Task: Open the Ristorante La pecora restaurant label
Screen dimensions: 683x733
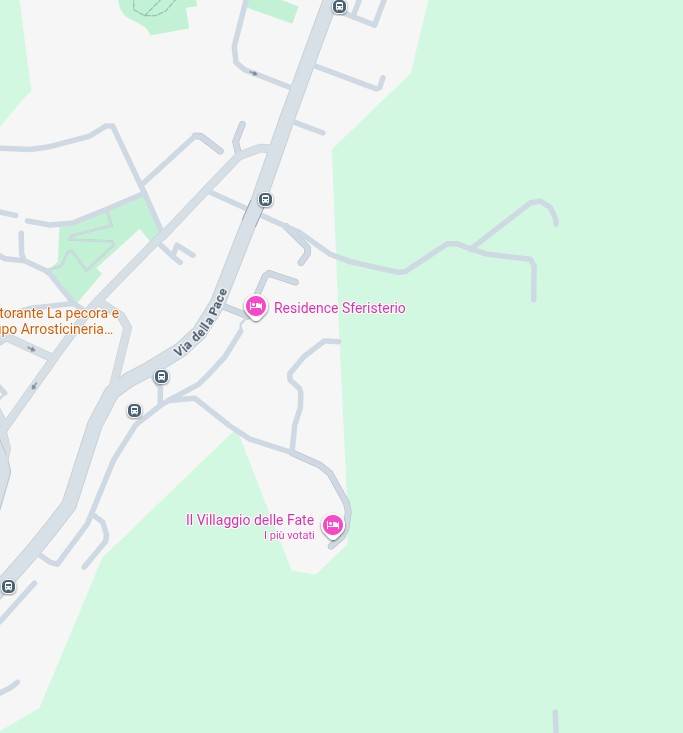Action: 56,321
